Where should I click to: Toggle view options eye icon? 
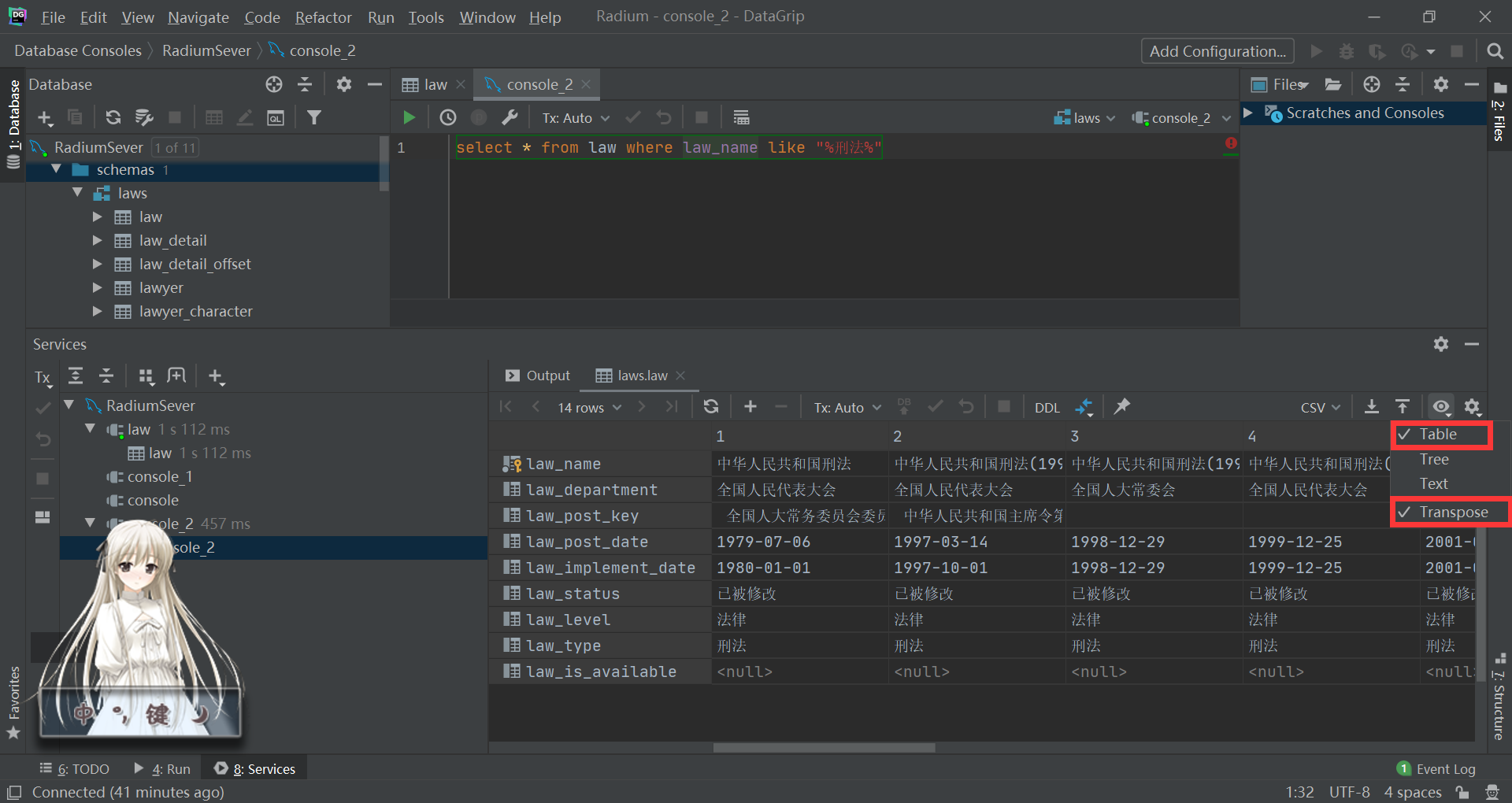[1441, 406]
